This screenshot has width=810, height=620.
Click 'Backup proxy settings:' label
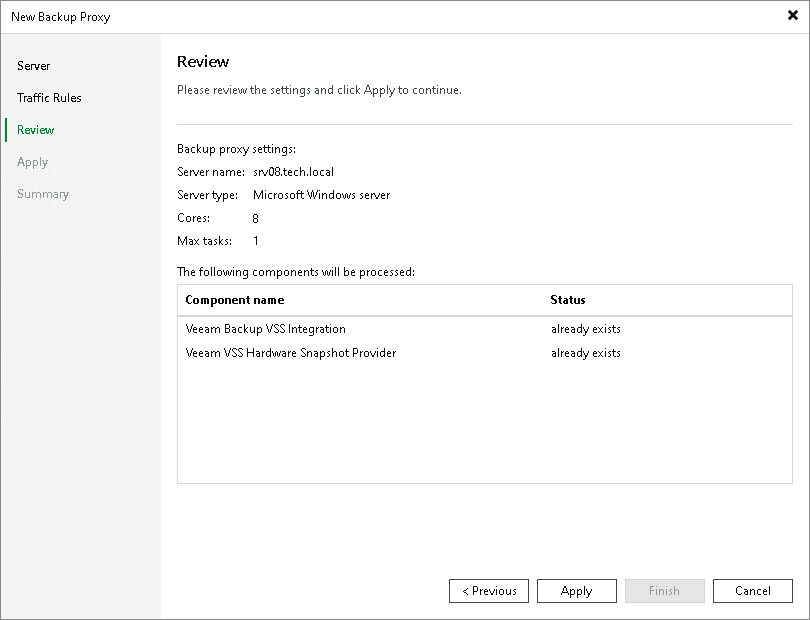(237, 149)
